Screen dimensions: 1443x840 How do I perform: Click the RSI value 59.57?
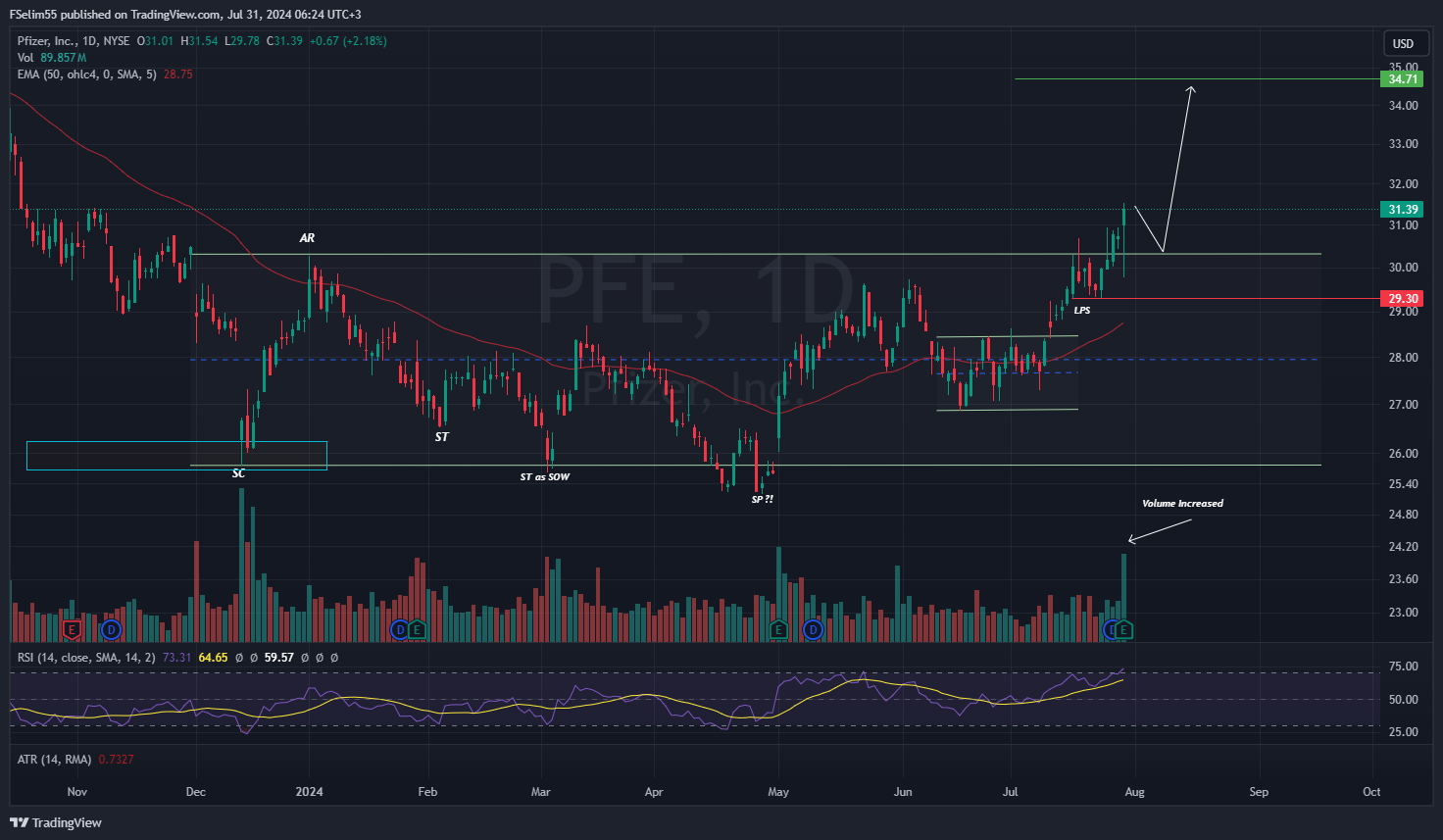pos(279,658)
